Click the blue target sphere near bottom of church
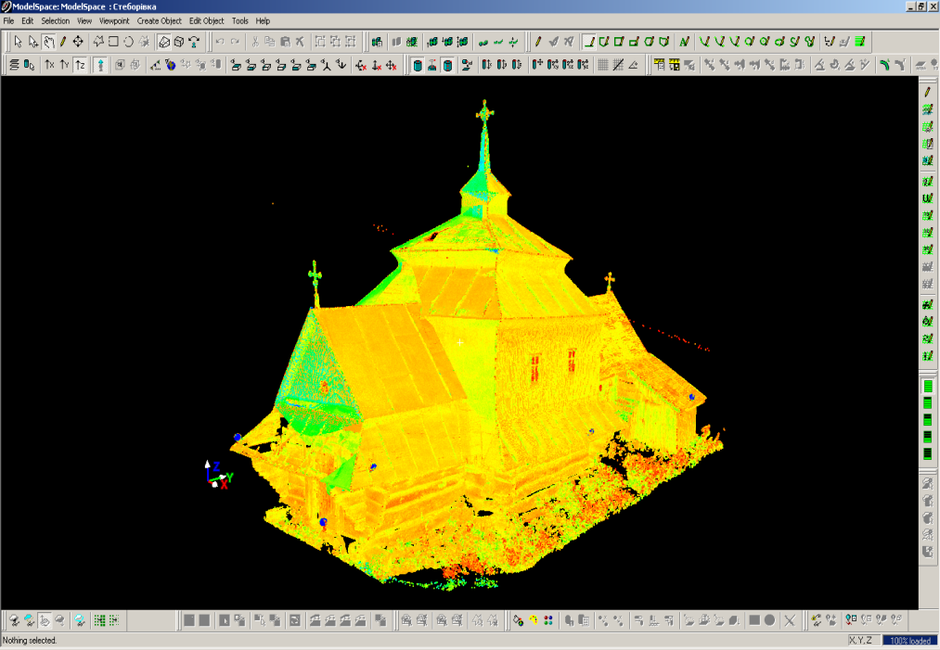This screenshot has height=650, width=940. click(x=324, y=522)
